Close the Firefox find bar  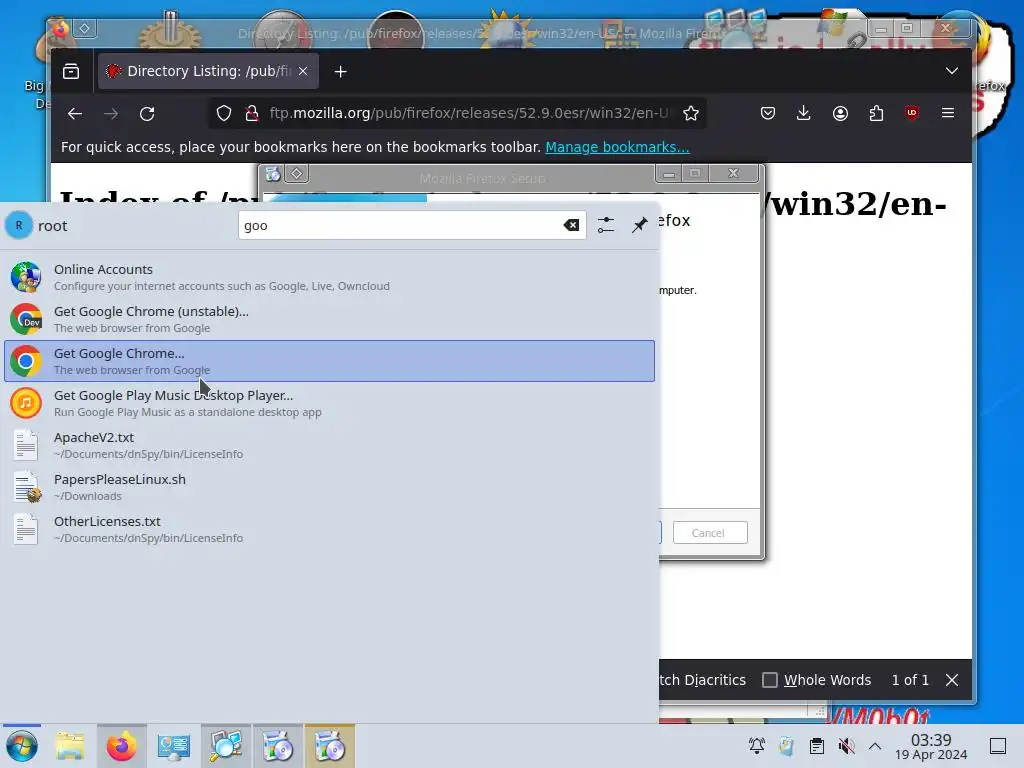(952, 680)
